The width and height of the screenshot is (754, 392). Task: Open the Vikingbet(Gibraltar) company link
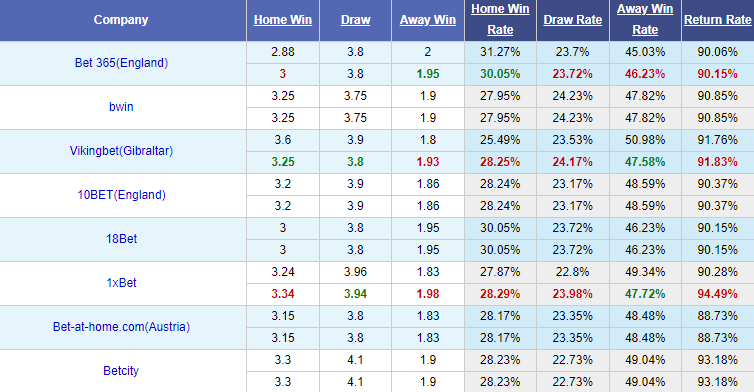point(121,151)
